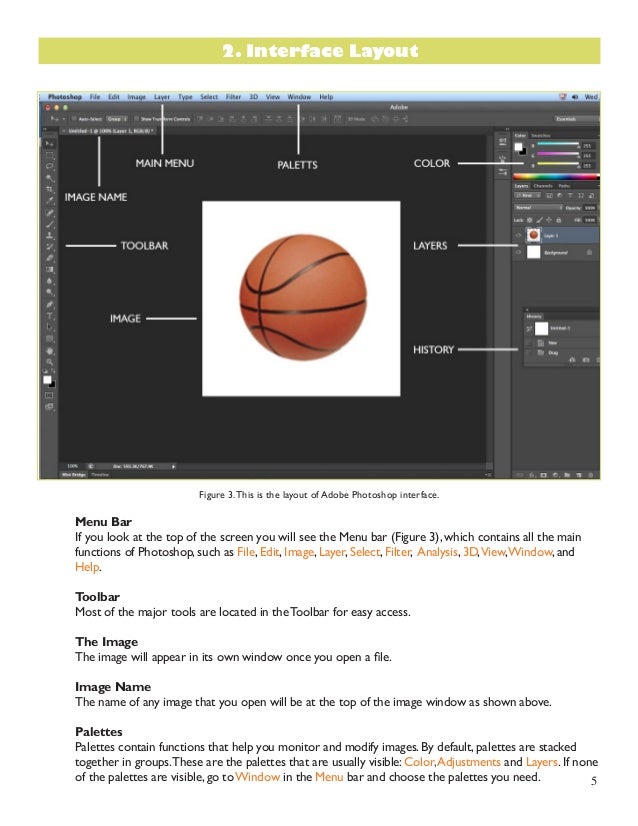
Task: Select the Horizontal Type tool
Action: pyautogui.click(x=49, y=316)
